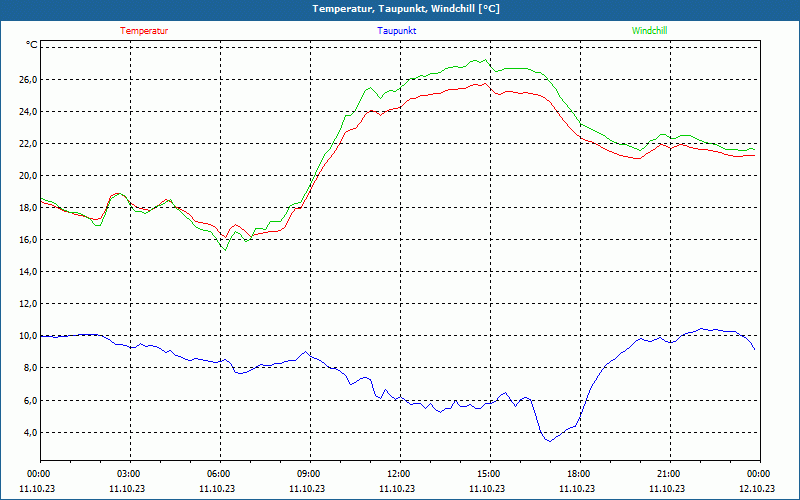
Task: Click the Taupunkt curve minimum near 17:00
Action: coord(549,441)
